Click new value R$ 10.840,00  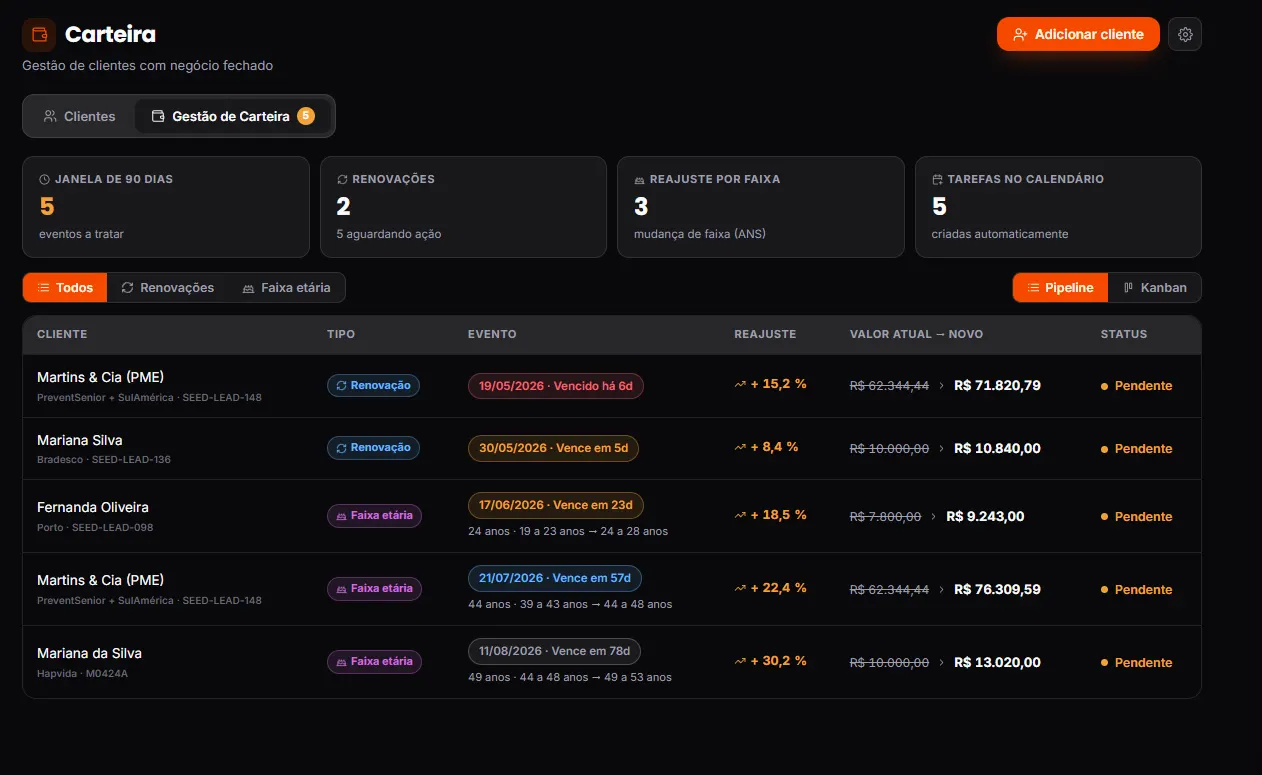pyautogui.click(x=997, y=448)
